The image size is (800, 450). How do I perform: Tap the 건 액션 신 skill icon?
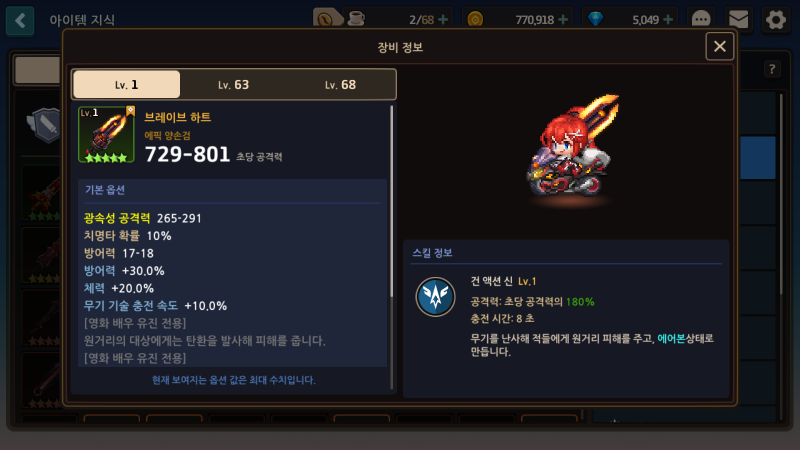click(x=435, y=297)
